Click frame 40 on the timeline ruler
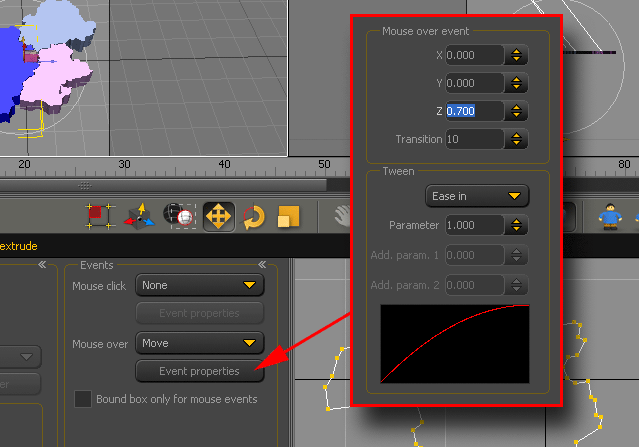This screenshot has height=447, width=639. [x=224, y=164]
